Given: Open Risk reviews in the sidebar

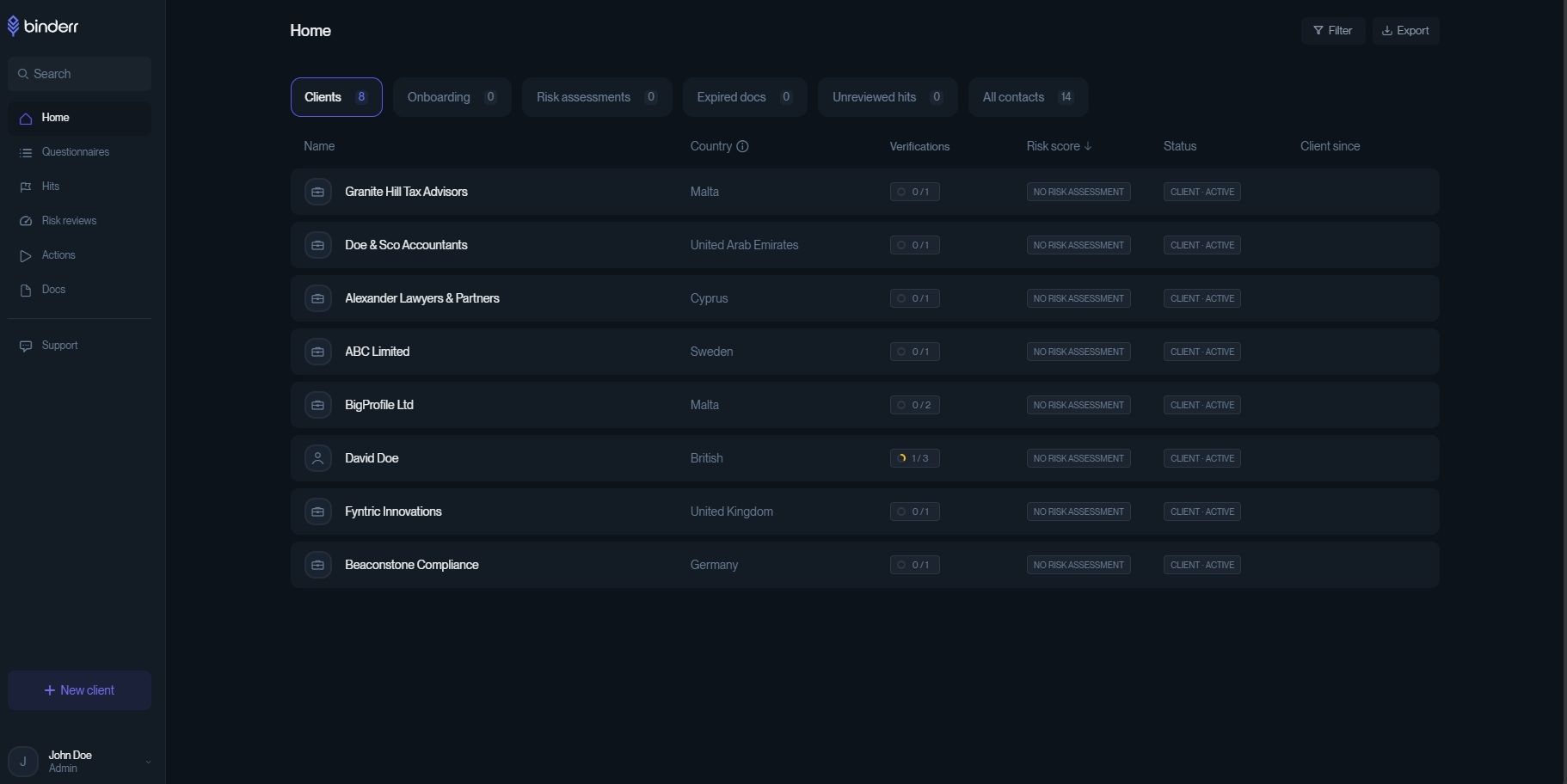Looking at the screenshot, I should pyautogui.click(x=79, y=221).
